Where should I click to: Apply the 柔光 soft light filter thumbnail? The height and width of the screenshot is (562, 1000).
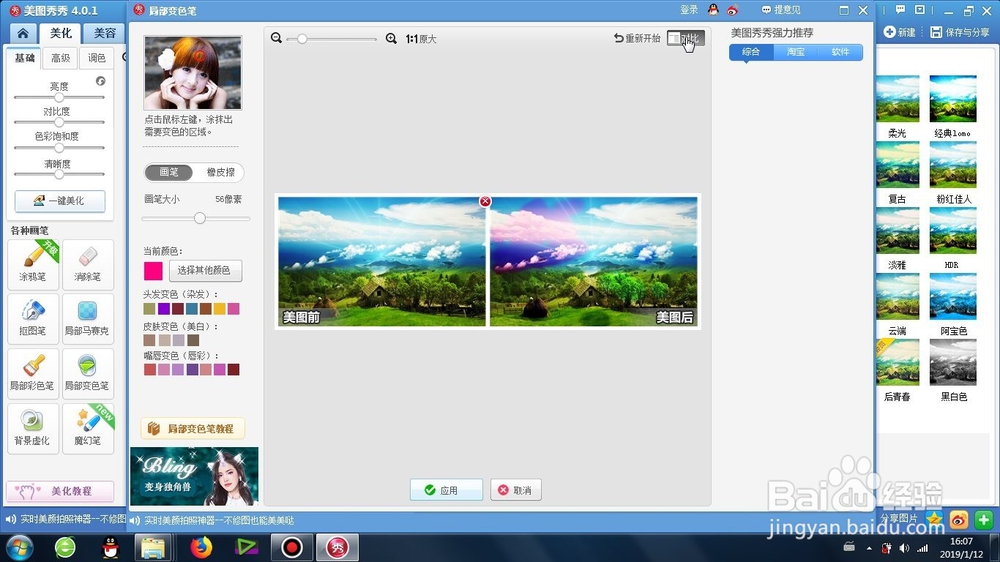tap(897, 99)
